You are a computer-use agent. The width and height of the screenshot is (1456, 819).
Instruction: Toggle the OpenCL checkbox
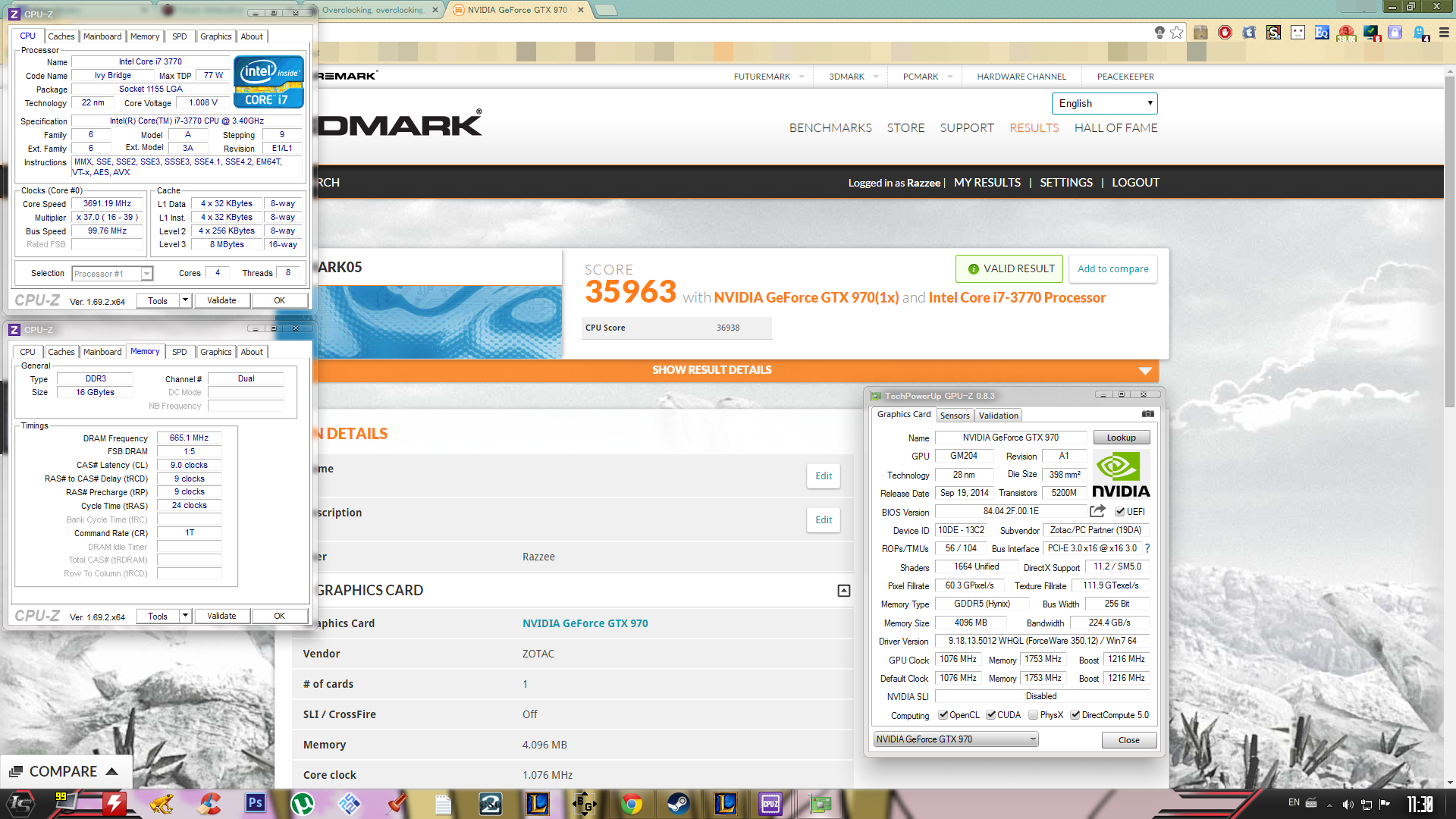point(943,715)
